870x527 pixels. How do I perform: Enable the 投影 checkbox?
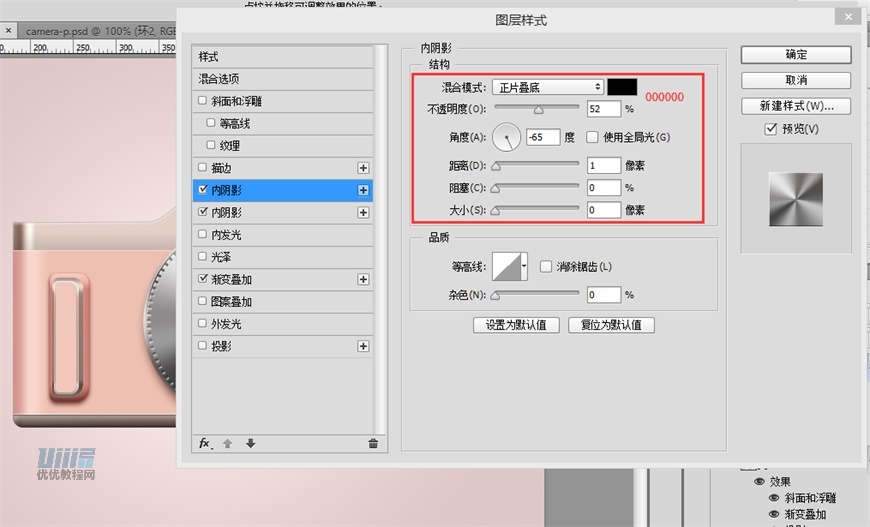pyautogui.click(x=203, y=345)
